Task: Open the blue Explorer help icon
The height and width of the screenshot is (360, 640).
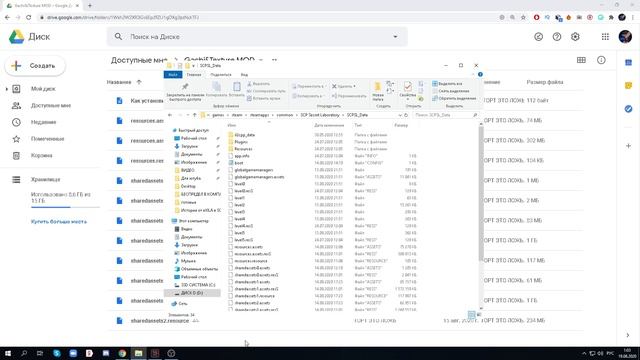Action: click(x=480, y=74)
